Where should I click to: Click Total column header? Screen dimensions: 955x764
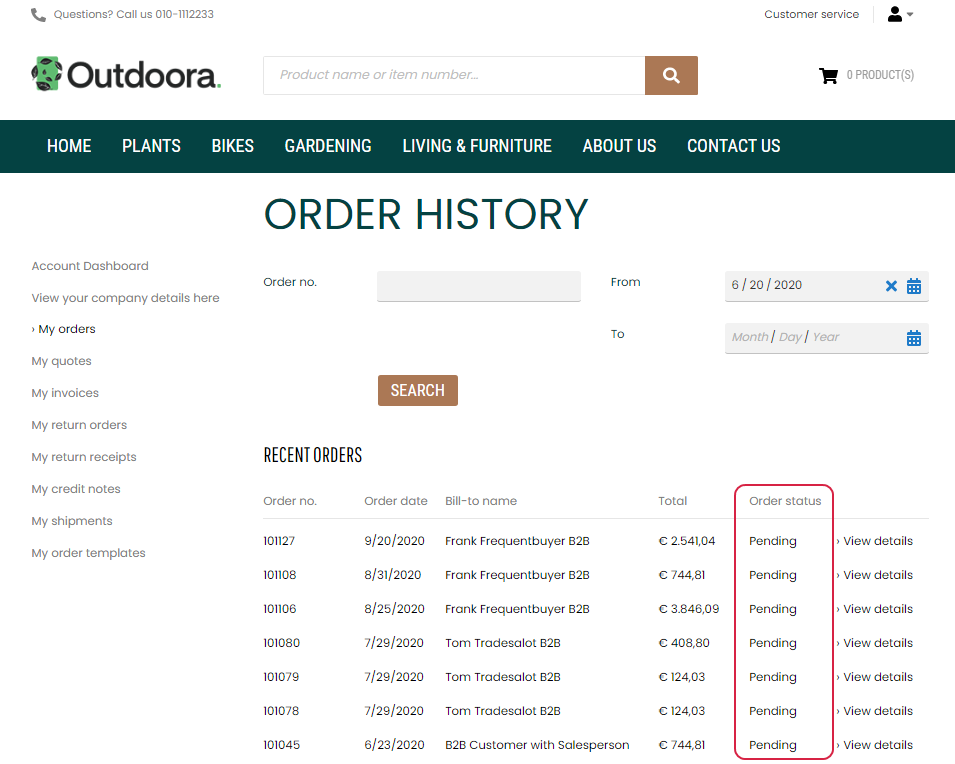(x=672, y=501)
